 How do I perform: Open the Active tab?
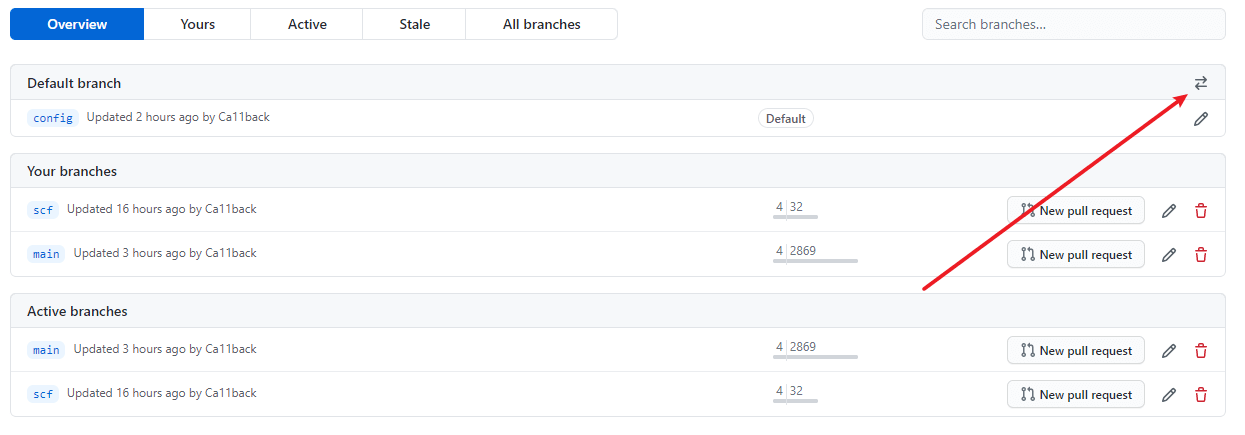tap(307, 24)
